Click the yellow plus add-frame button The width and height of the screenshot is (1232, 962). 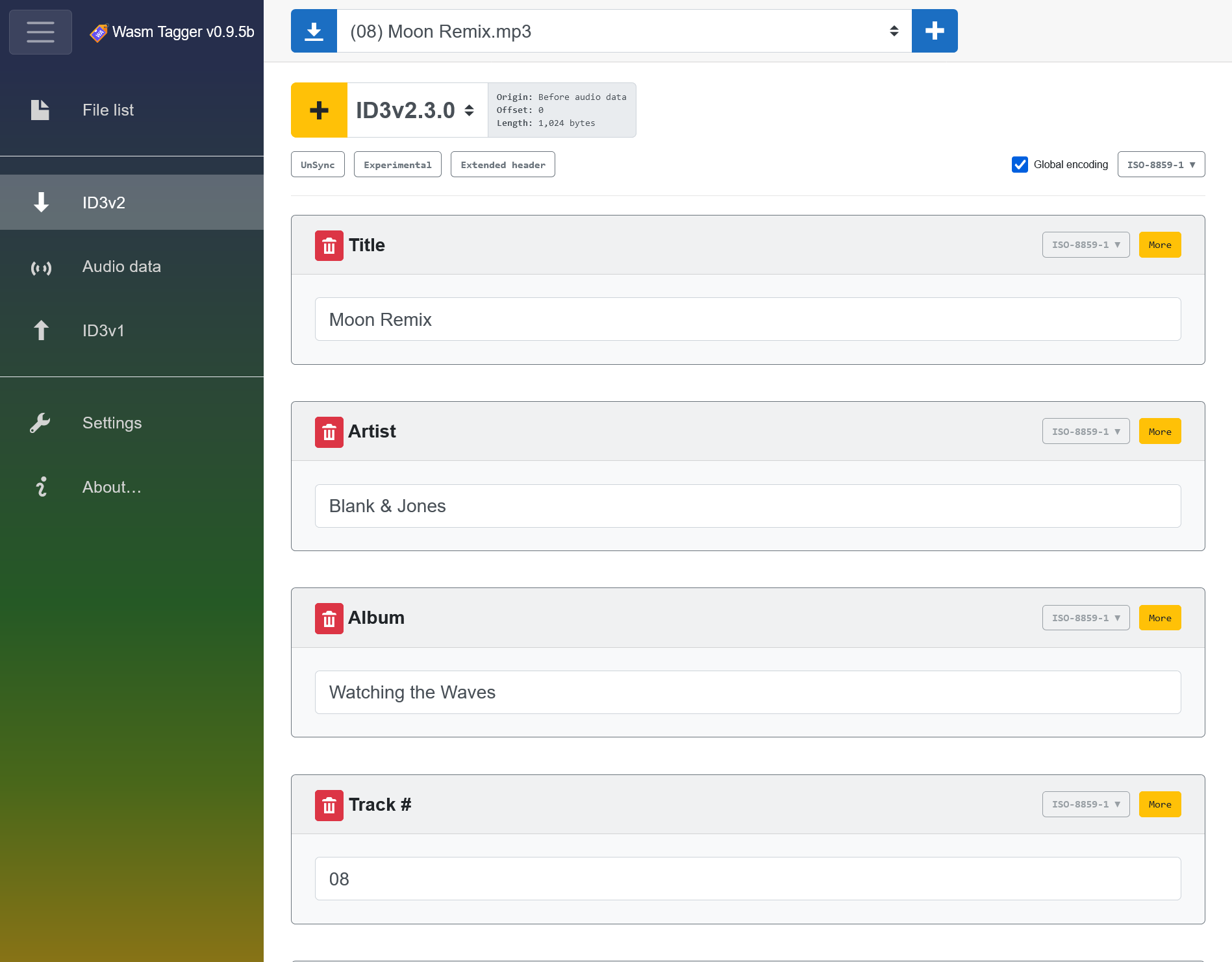pyautogui.click(x=319, y=110)
